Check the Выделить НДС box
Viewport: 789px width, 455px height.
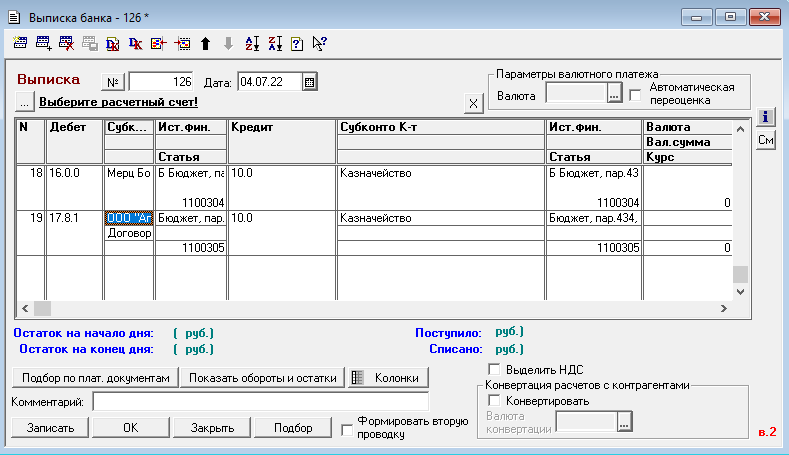tap(493, 370)
